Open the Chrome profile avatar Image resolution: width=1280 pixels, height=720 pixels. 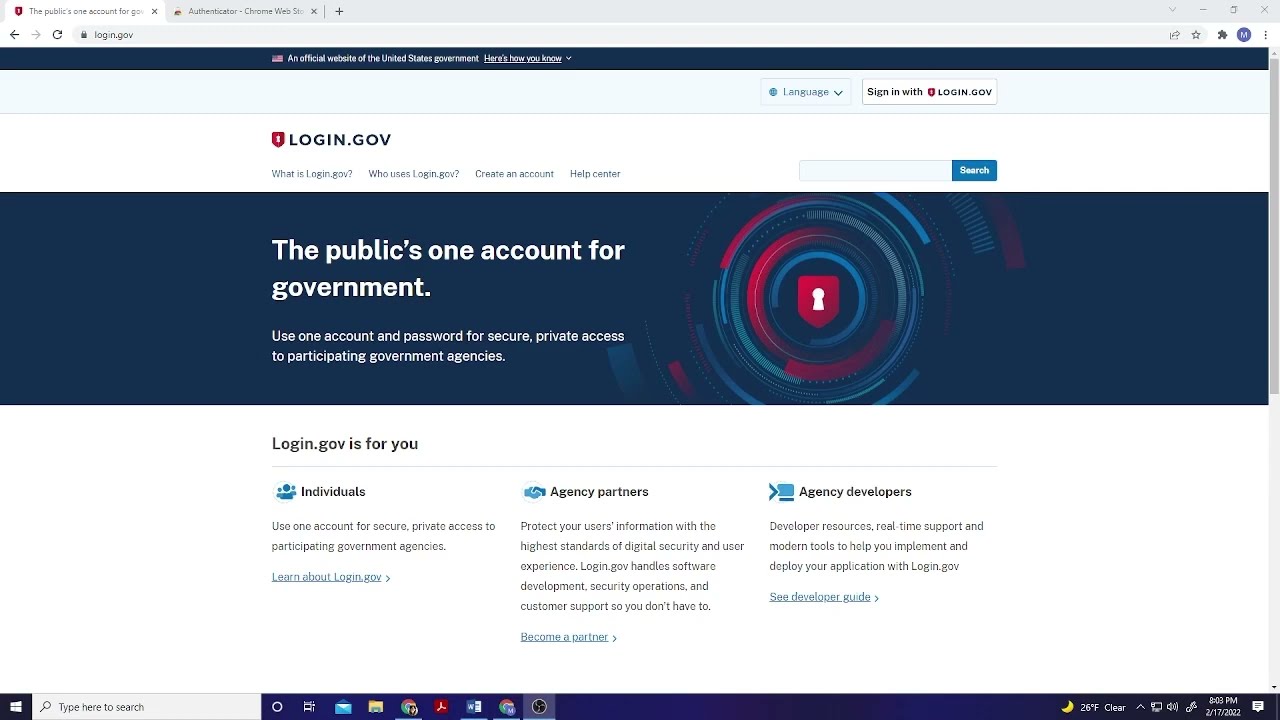[x=1244, y=35]
